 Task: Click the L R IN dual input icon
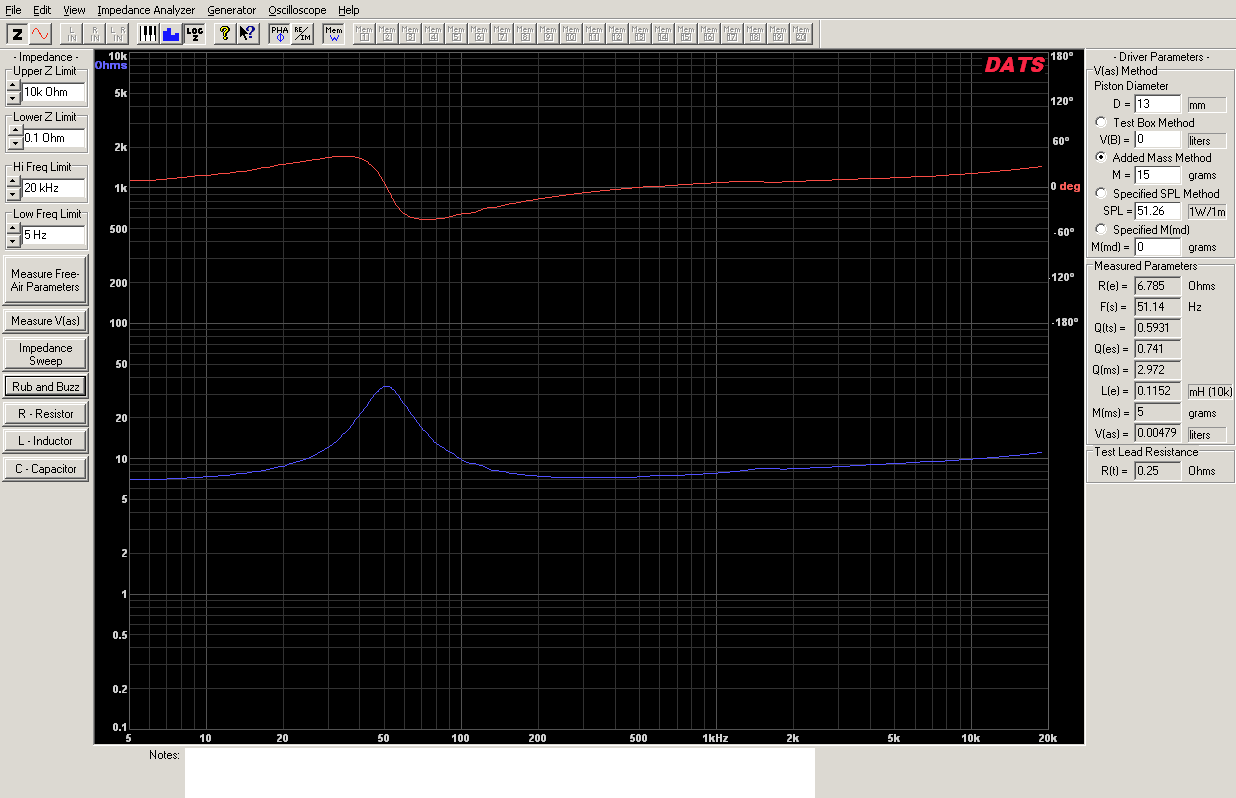118,34
